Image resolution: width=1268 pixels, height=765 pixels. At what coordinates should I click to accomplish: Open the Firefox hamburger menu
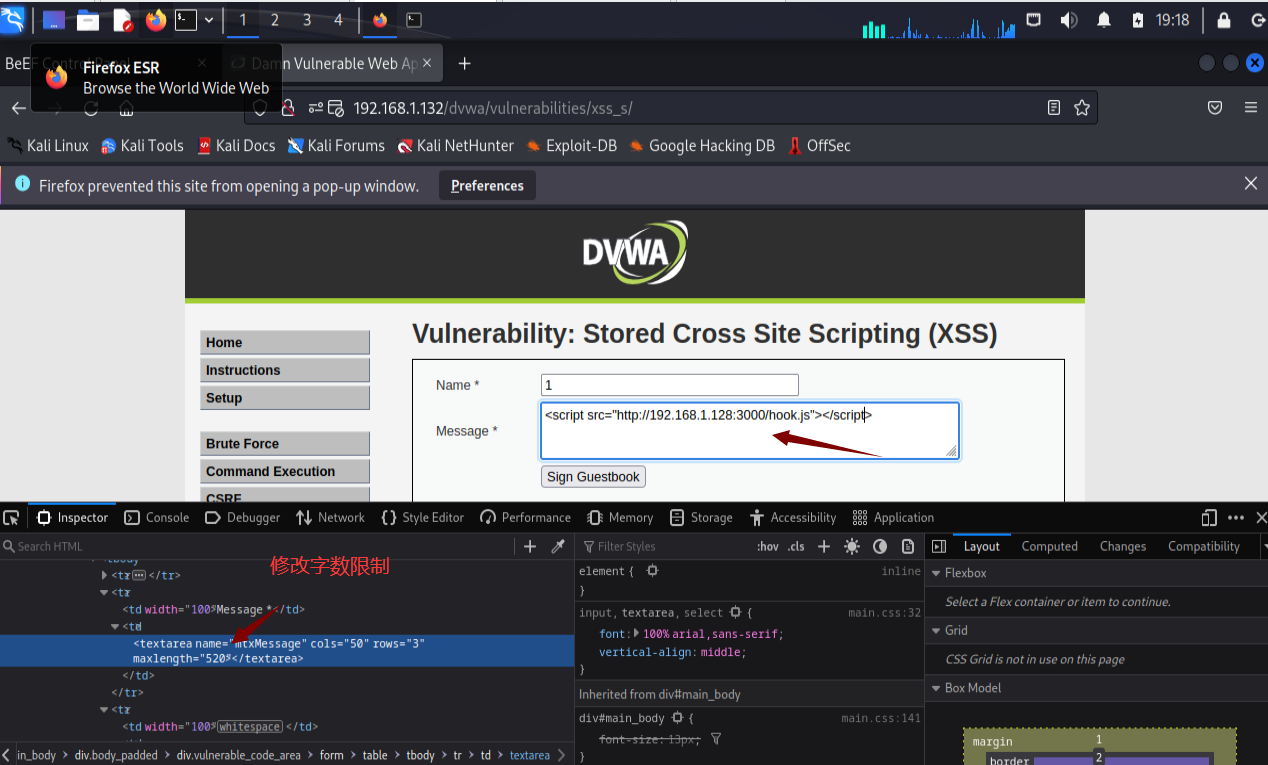point(1250,108)
